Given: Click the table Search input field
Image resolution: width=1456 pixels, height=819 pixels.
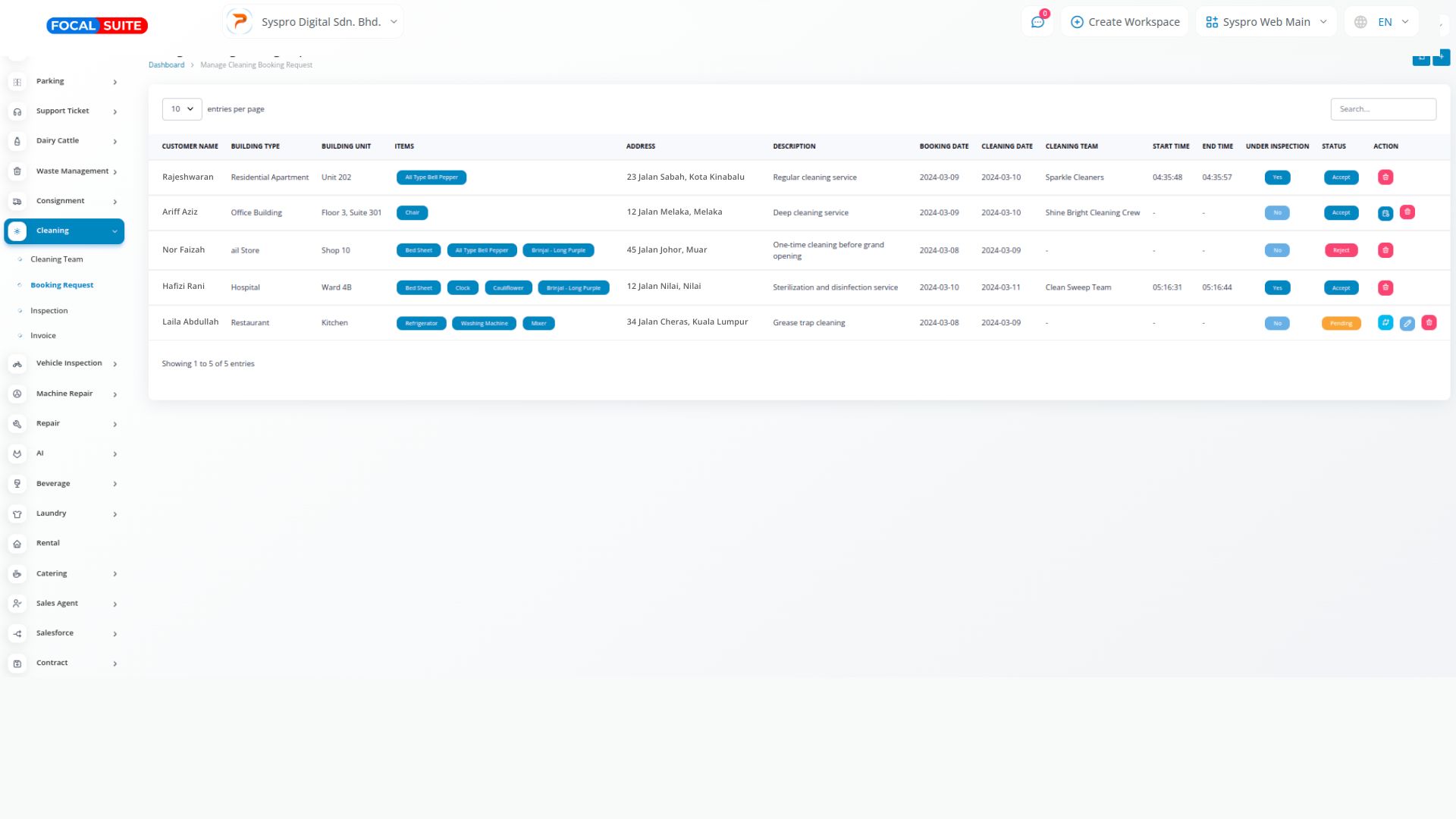Looking at the screenshot, I should [1382, 109].
